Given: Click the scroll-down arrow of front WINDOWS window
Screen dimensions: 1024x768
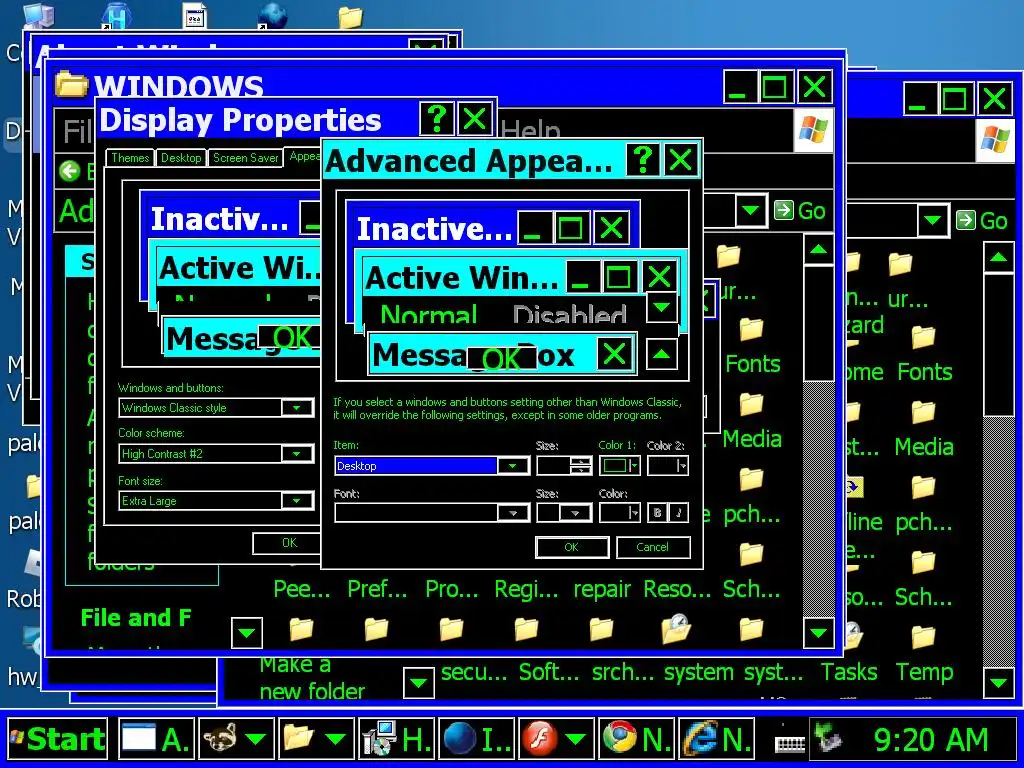Looking at the screenshot, I should (x=818, y=632).
